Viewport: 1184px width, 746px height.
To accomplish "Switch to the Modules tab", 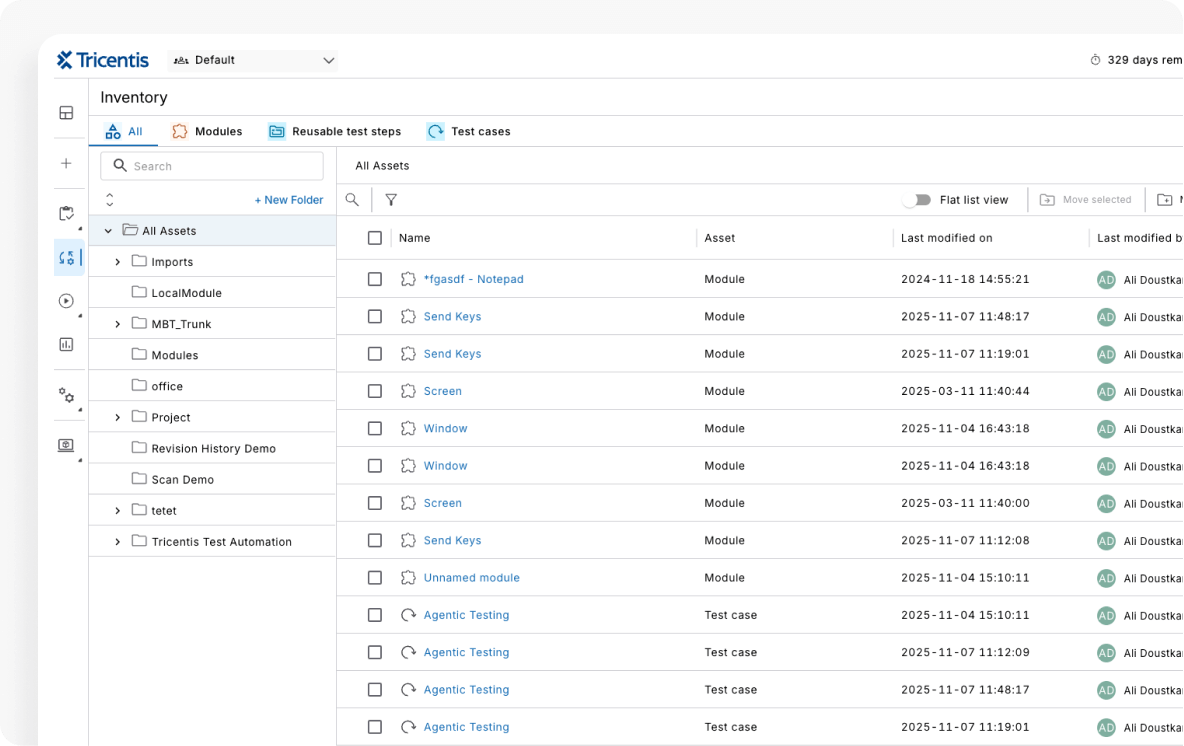I will tap(207, 131).
